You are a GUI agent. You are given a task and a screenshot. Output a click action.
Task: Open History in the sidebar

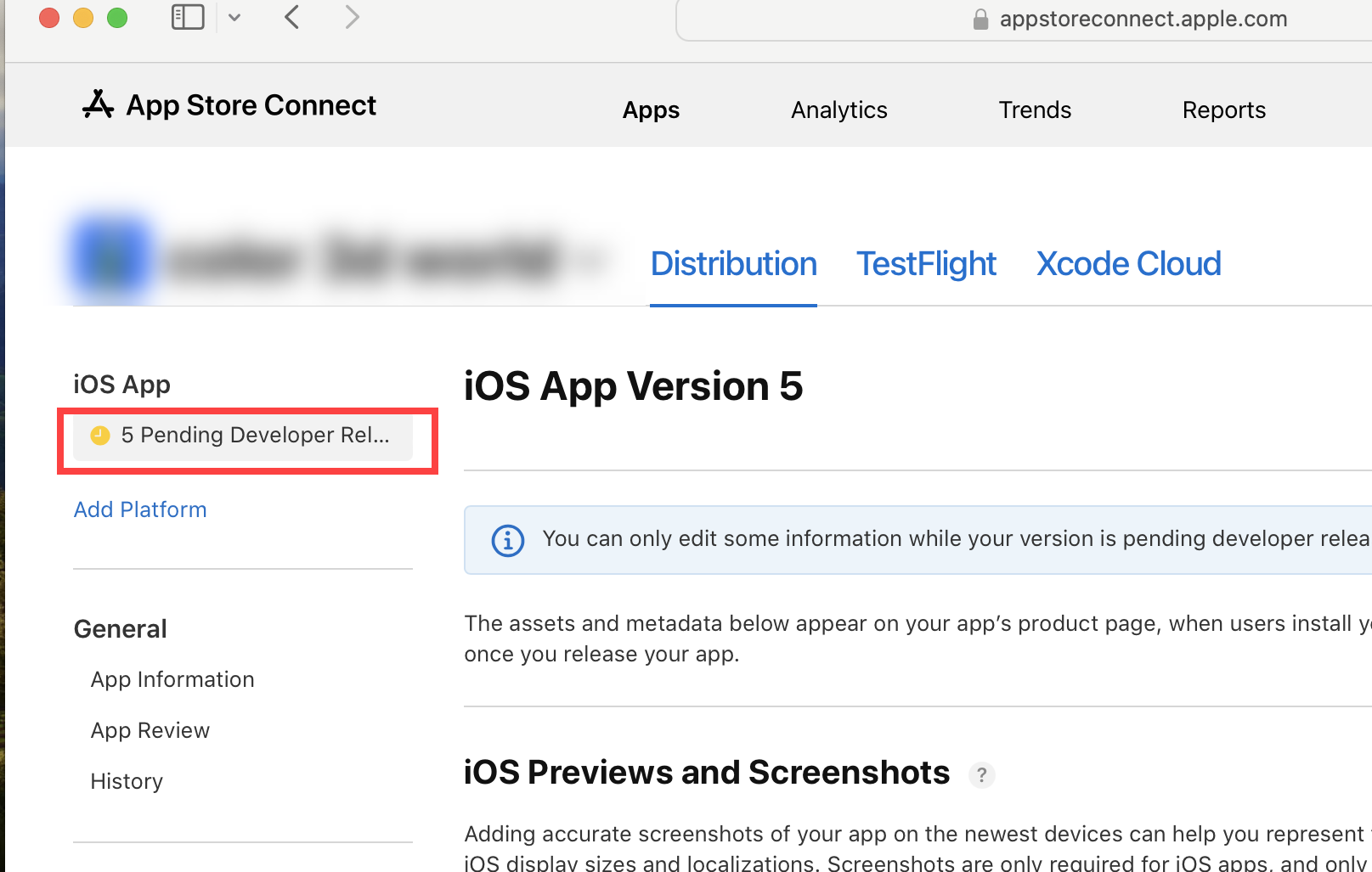coord(127,781)
